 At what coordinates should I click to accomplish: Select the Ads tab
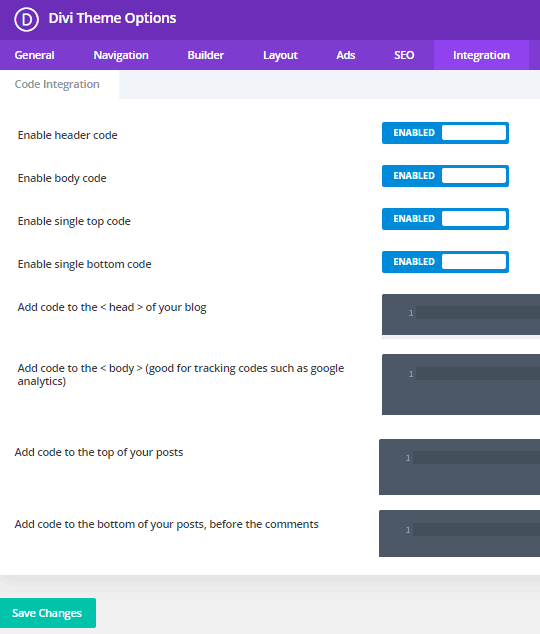[x=346, y=55]
